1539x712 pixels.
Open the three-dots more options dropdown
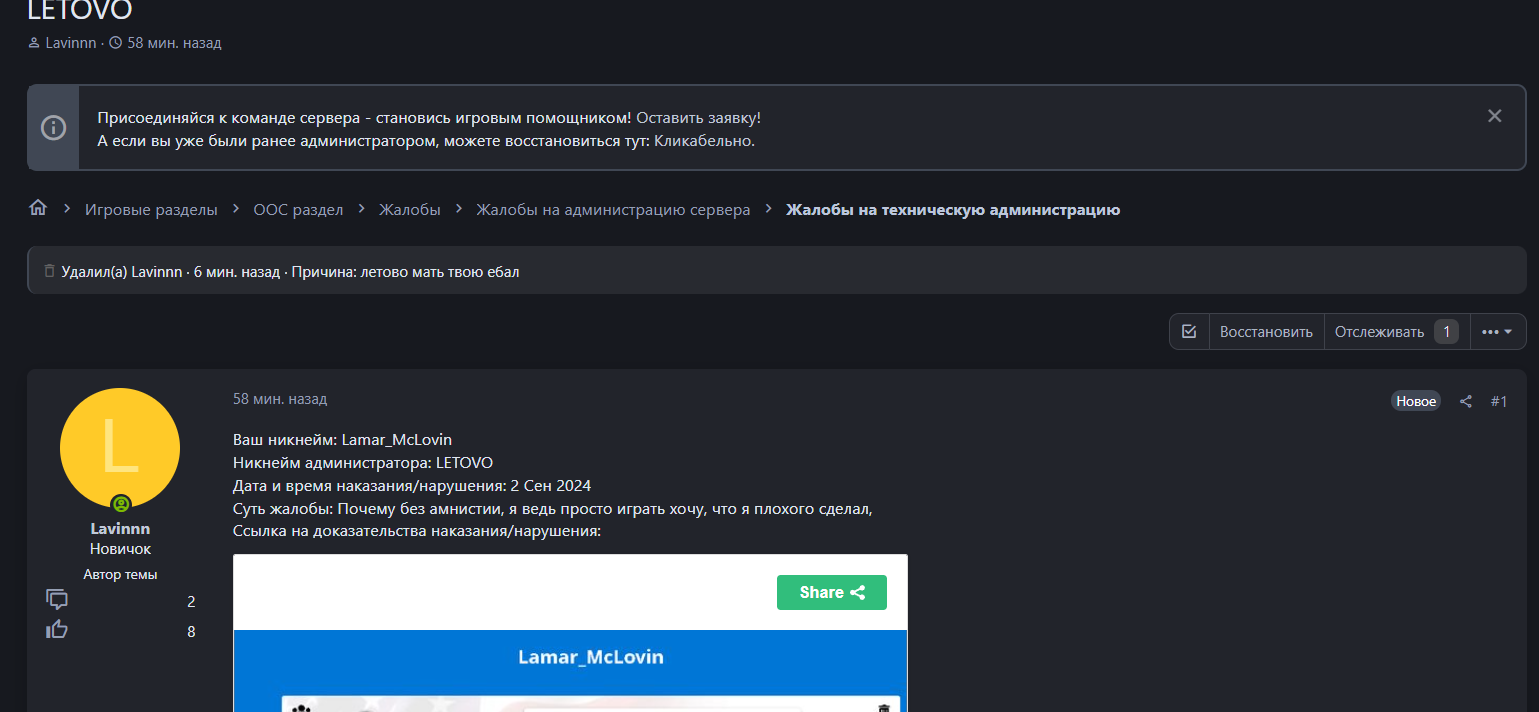[1497, 332]
